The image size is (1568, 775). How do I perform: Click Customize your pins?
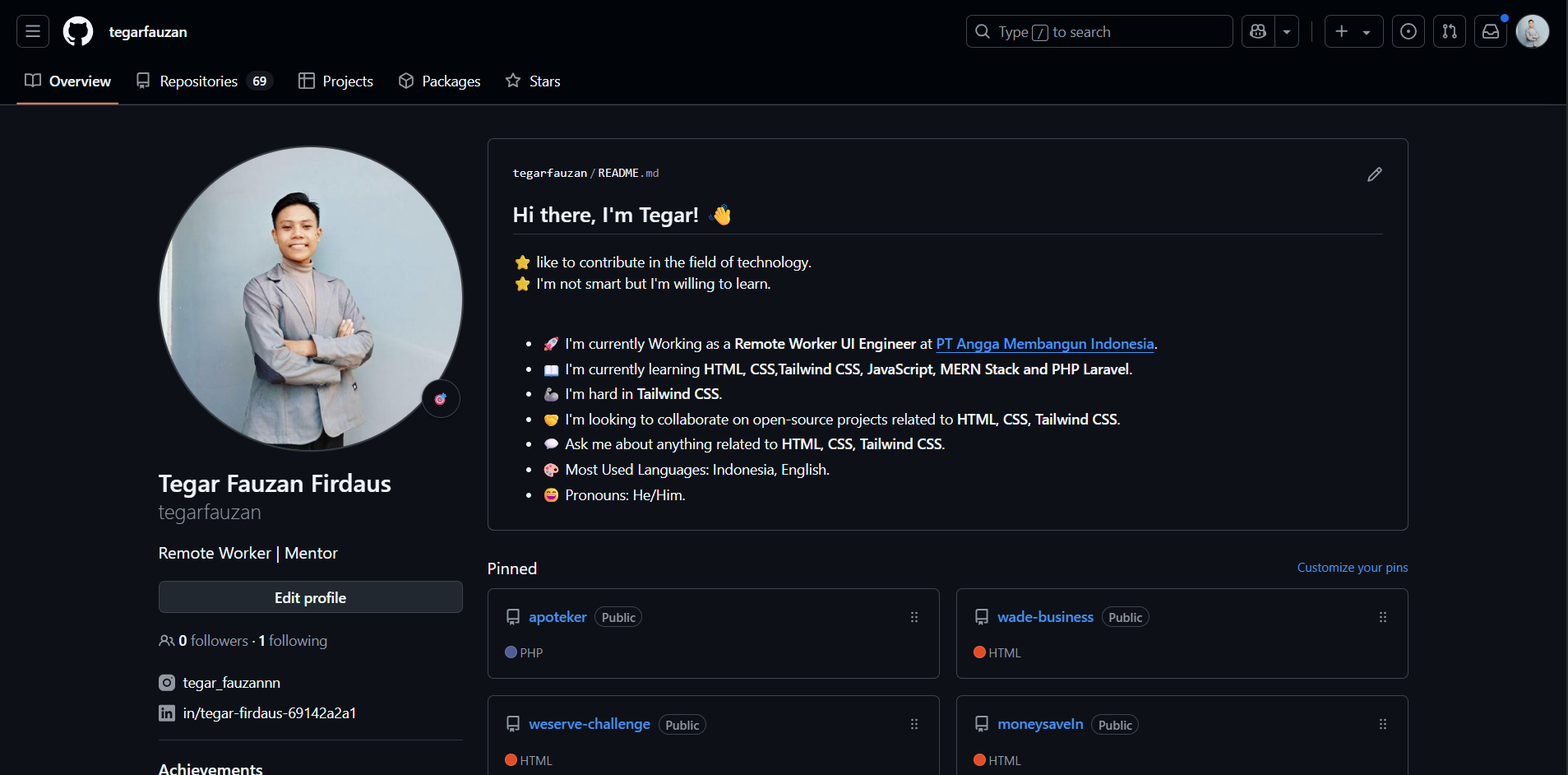[x=1353, y=568]
